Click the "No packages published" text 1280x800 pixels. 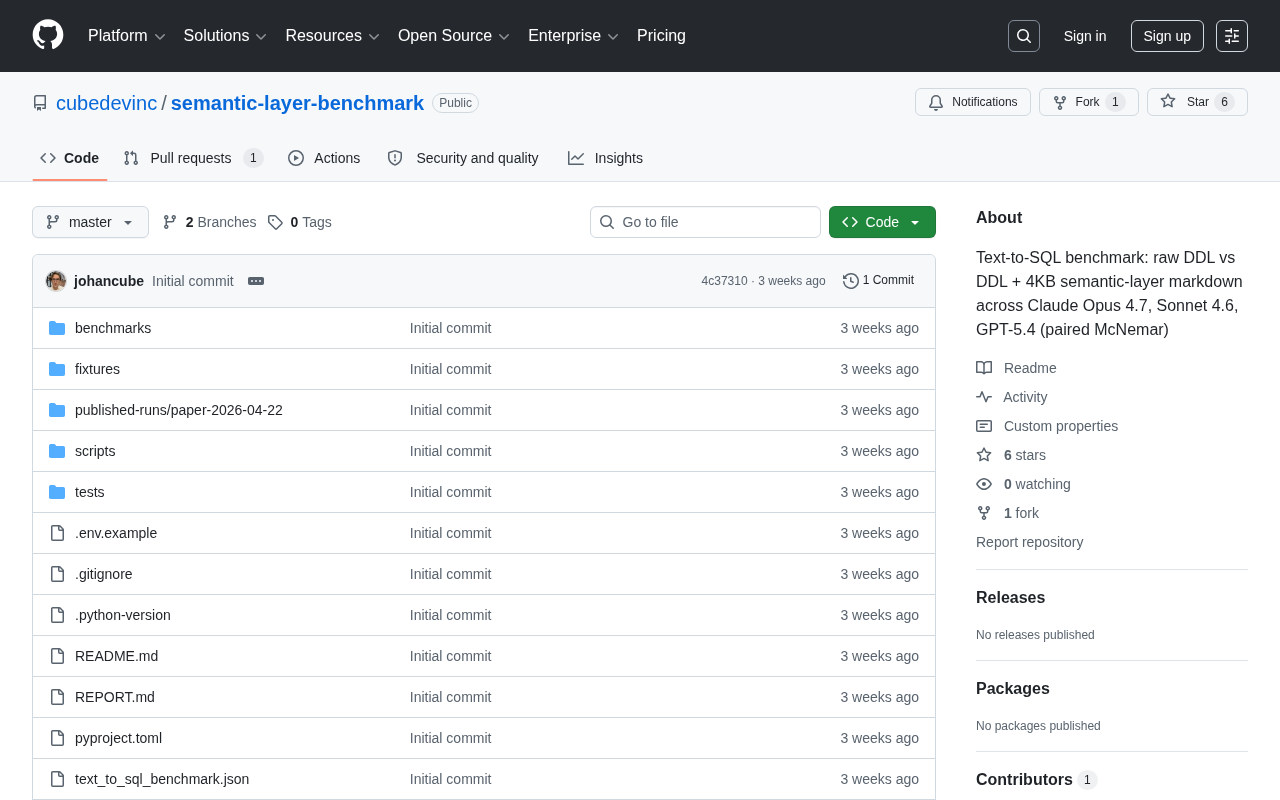1038,726
